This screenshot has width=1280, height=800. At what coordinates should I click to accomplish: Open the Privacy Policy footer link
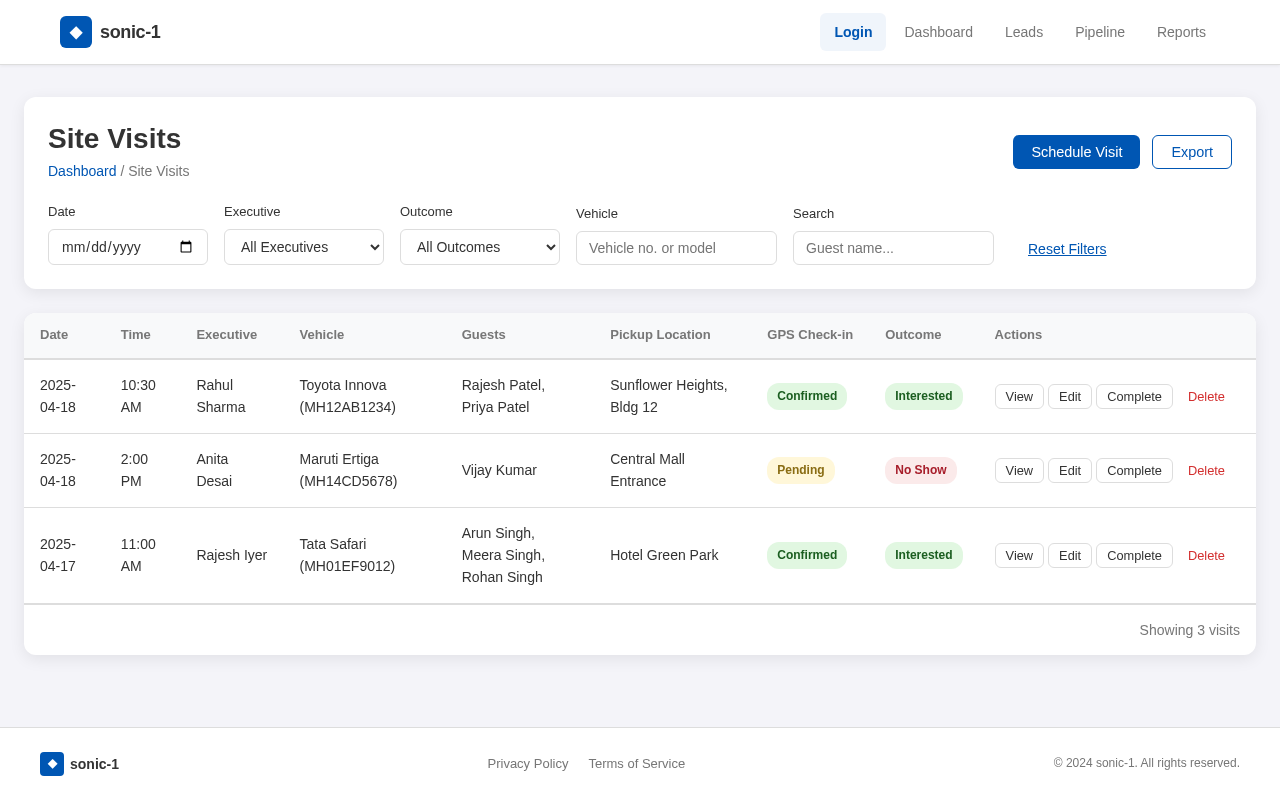528,764
